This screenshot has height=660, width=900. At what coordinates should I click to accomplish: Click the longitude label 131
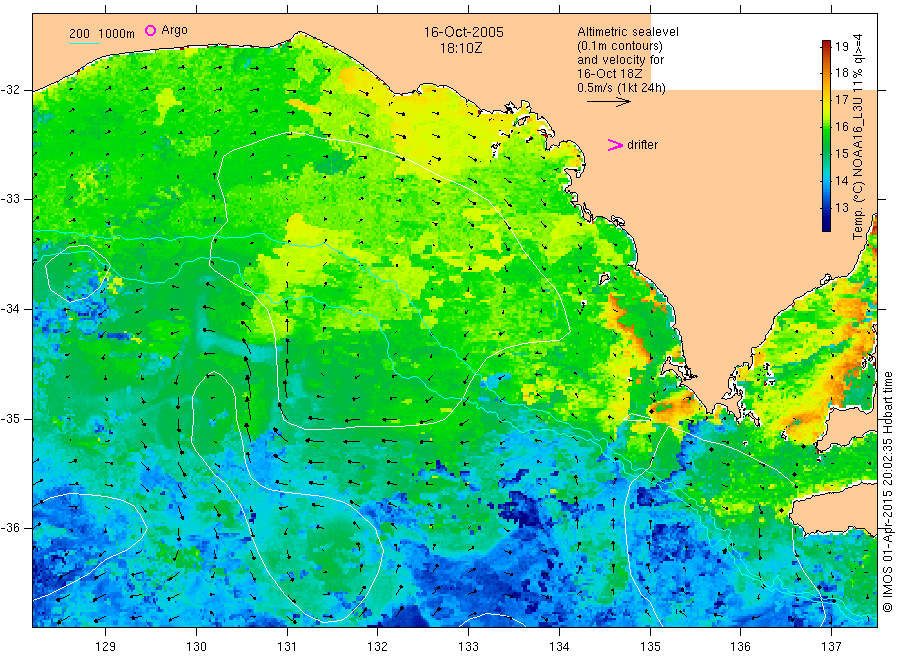click(x=287, y=647)
